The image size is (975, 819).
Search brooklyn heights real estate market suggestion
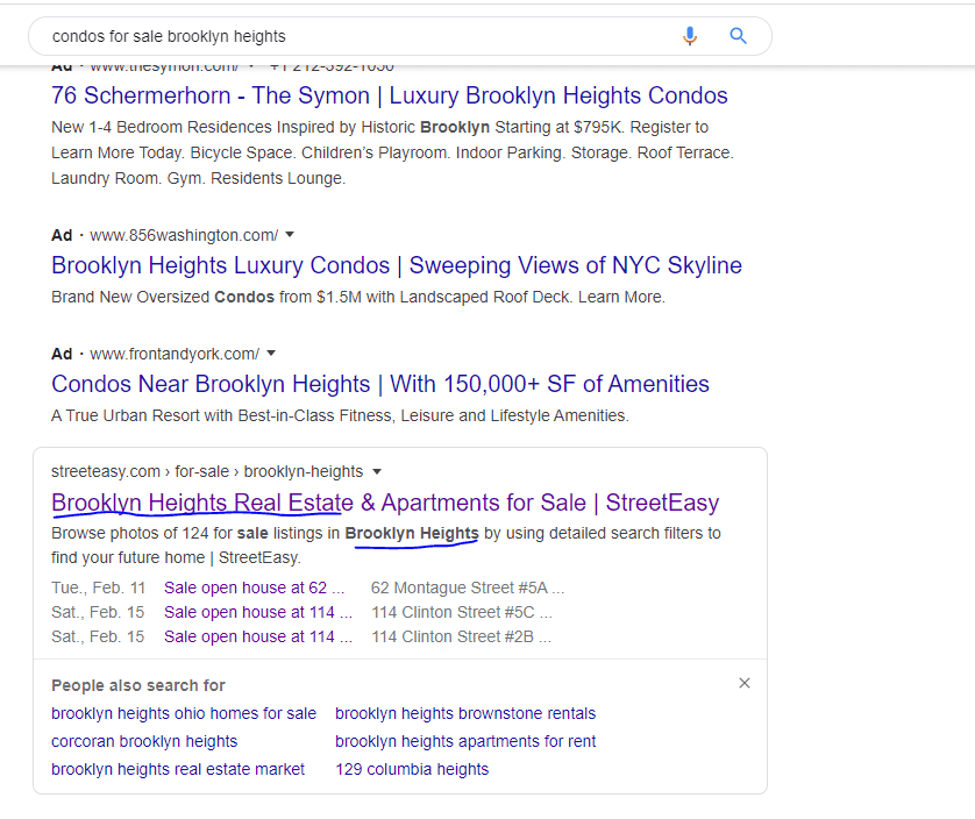coord(178,769)
